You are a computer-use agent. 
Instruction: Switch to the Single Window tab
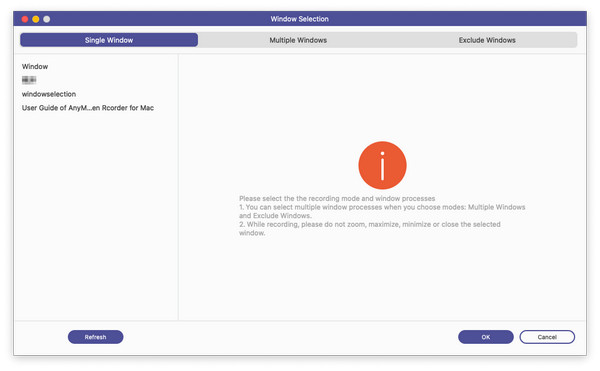click(x=109, y=40)
